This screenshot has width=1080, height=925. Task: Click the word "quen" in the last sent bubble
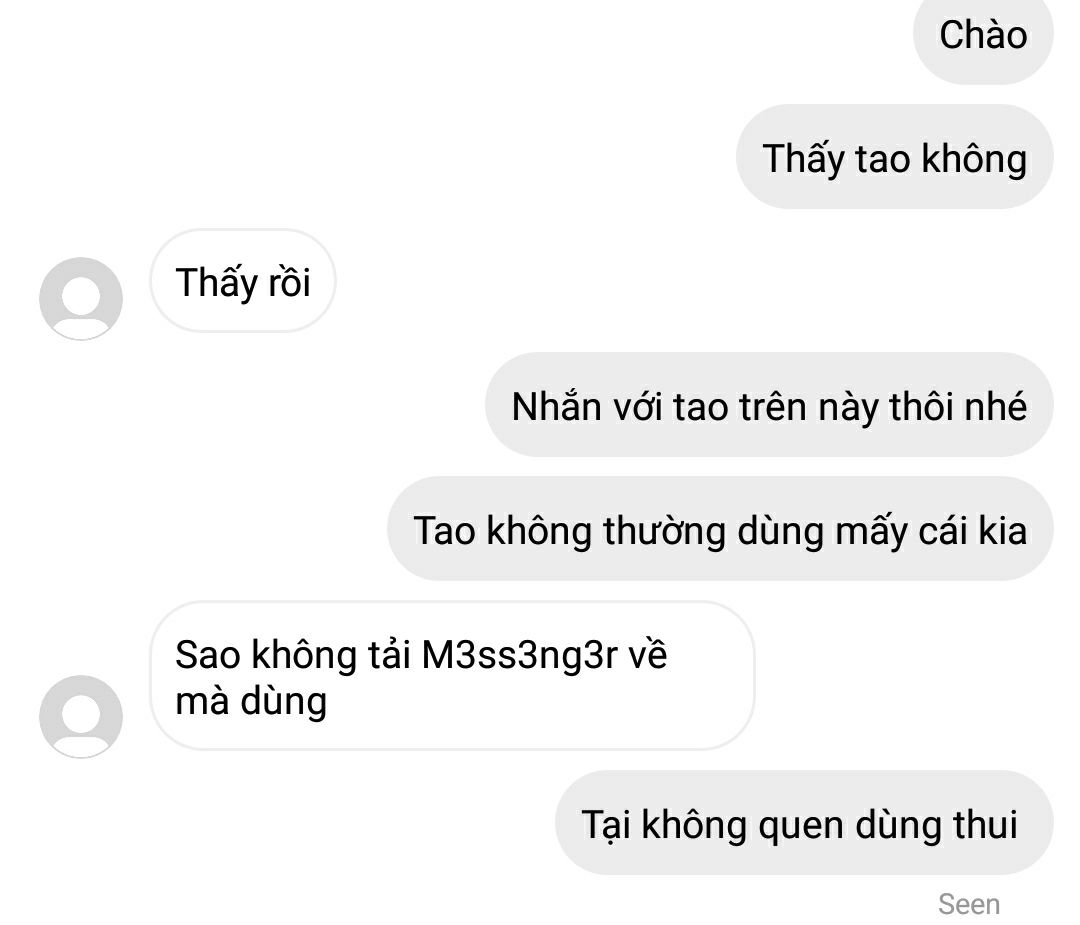(801, 826)
